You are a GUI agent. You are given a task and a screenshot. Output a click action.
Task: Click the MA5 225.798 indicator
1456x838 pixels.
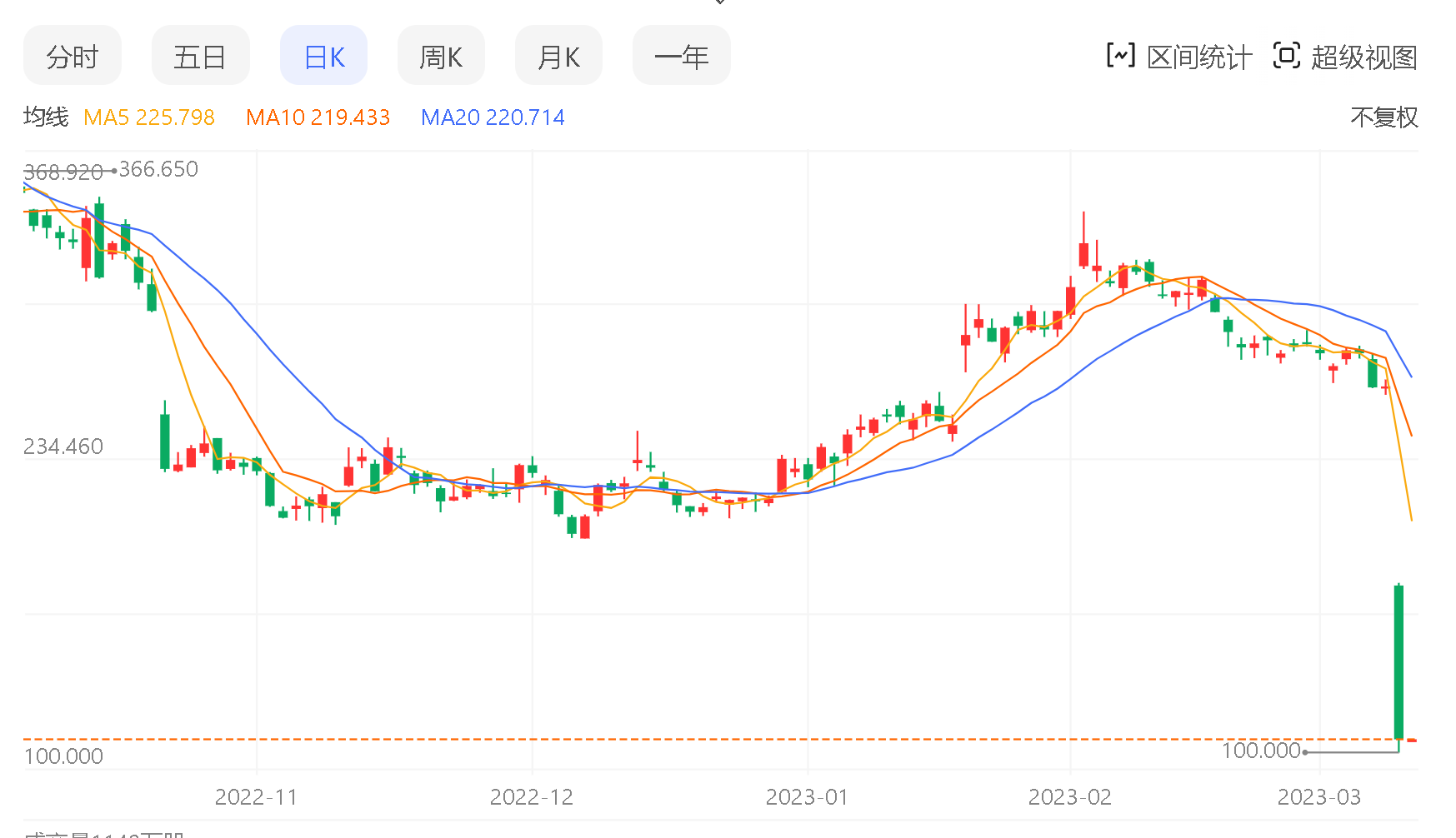(x=149, y=117)
